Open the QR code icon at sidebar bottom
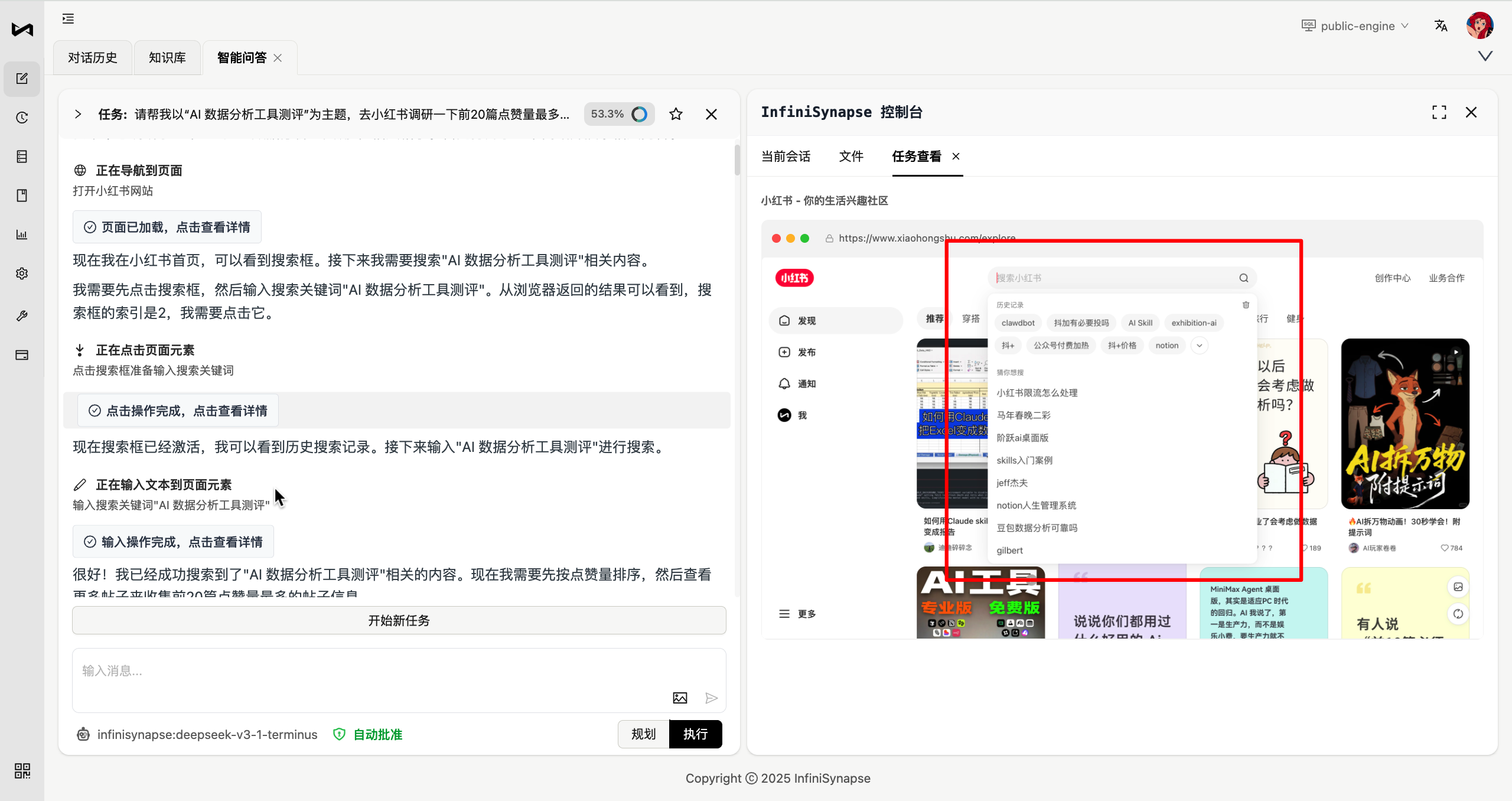1512x801 pixels. [x=22, y=770]
